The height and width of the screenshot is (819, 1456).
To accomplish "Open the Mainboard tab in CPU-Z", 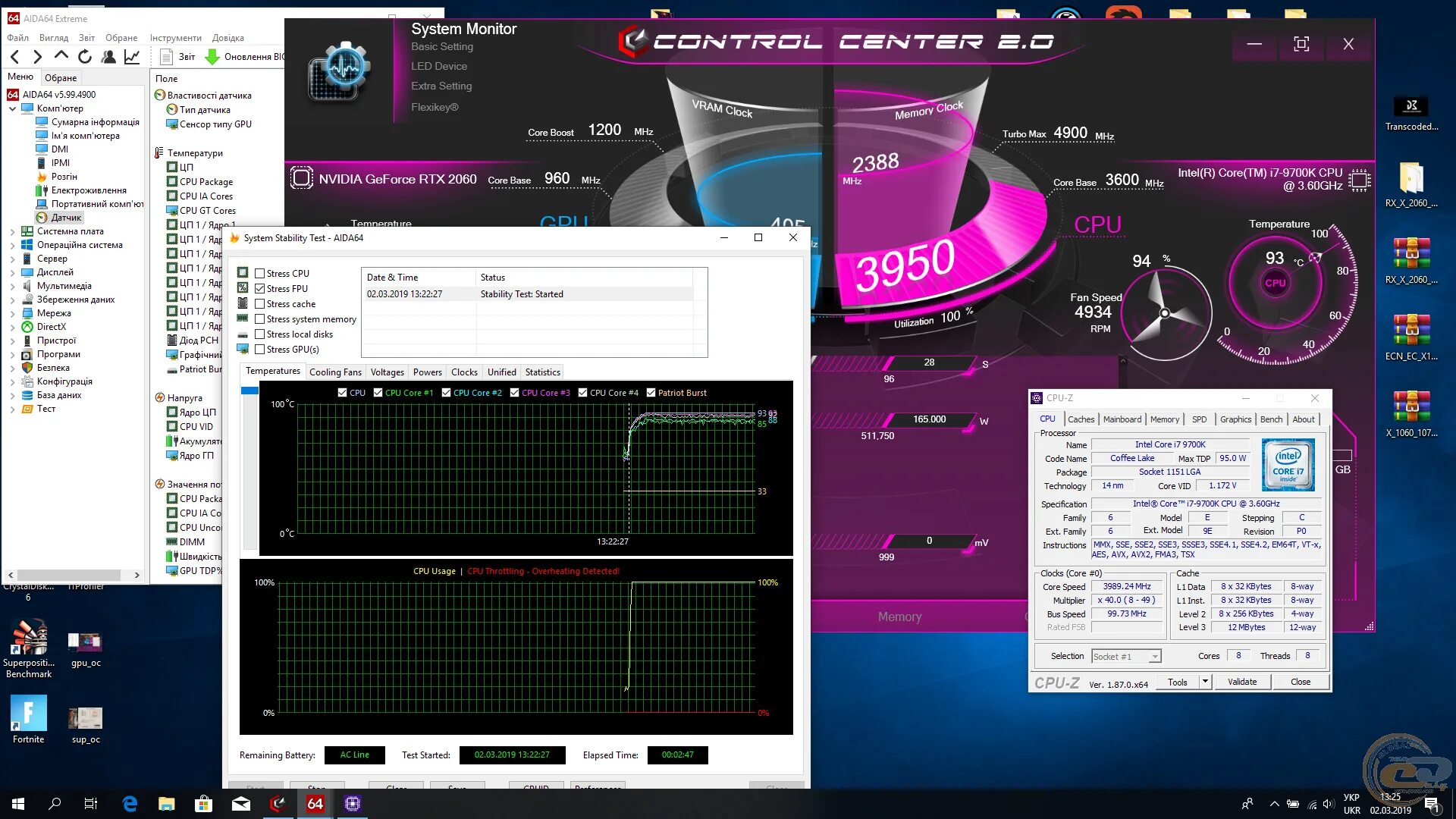I will pos(1122,419).
